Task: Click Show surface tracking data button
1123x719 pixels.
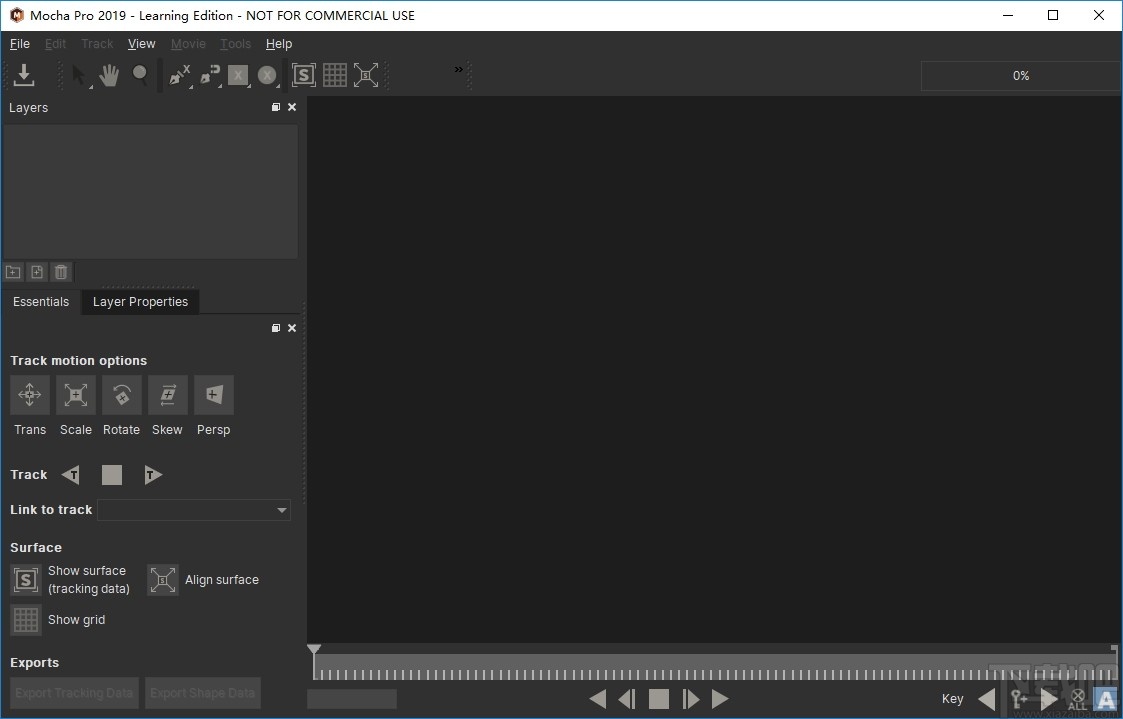Action: [x=25, y=579]
